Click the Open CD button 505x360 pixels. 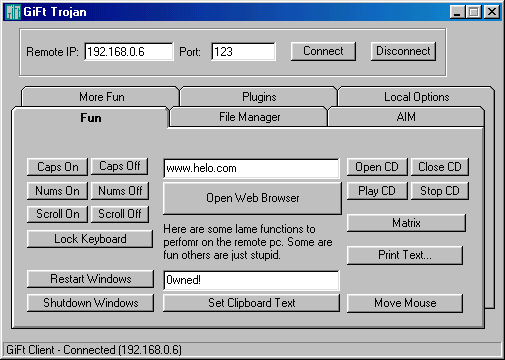coord(377,167)
